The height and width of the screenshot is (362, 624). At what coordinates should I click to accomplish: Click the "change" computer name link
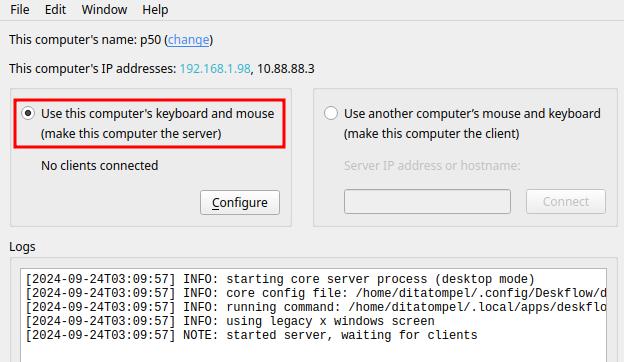pos(188,40)
